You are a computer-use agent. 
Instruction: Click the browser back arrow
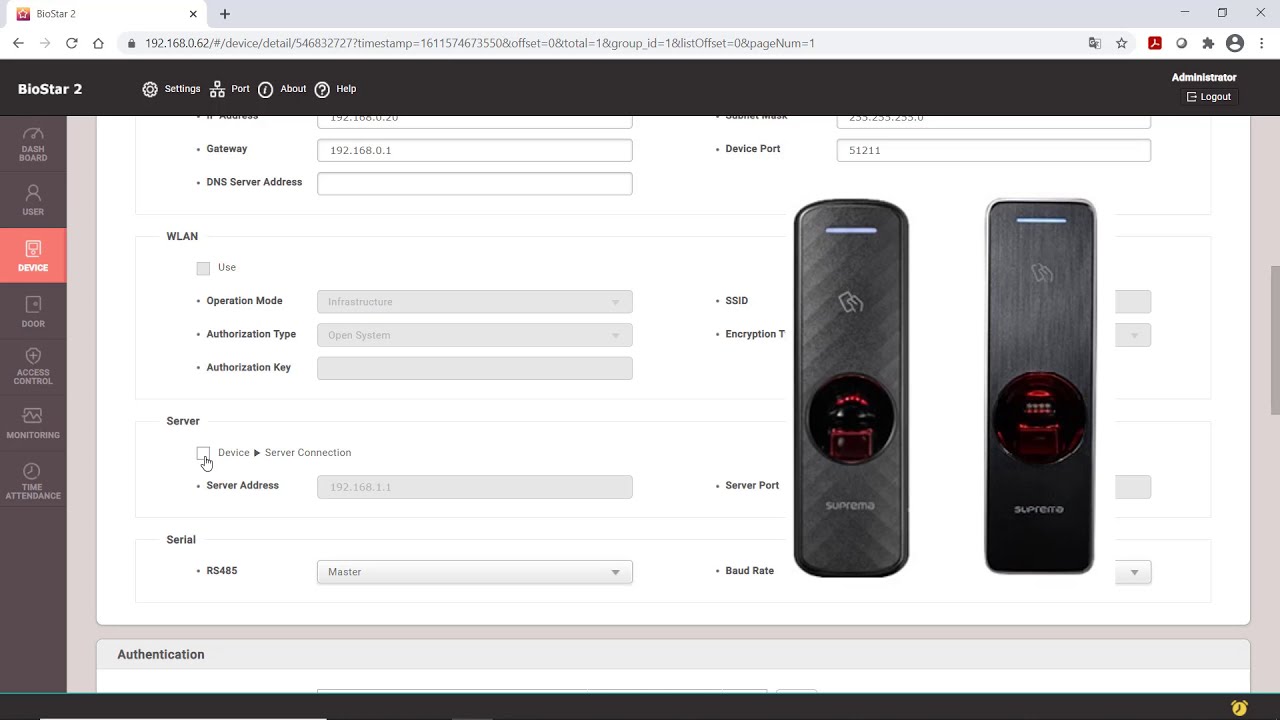pyautogui.click(x=18, y=43)
